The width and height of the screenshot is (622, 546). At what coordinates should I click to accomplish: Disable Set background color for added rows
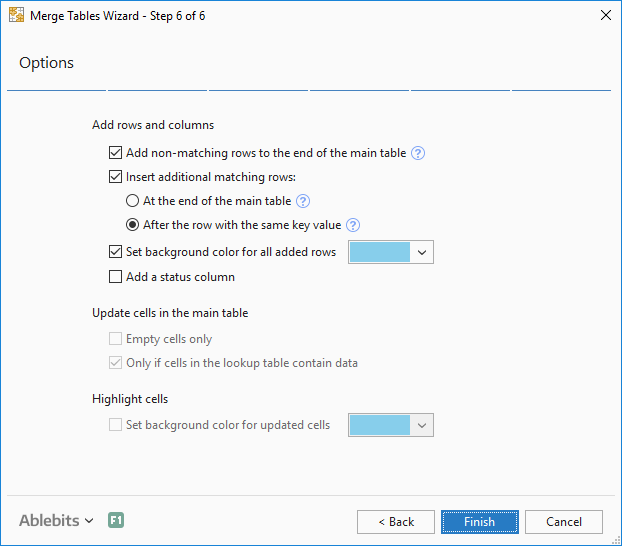tap(115, 252)
